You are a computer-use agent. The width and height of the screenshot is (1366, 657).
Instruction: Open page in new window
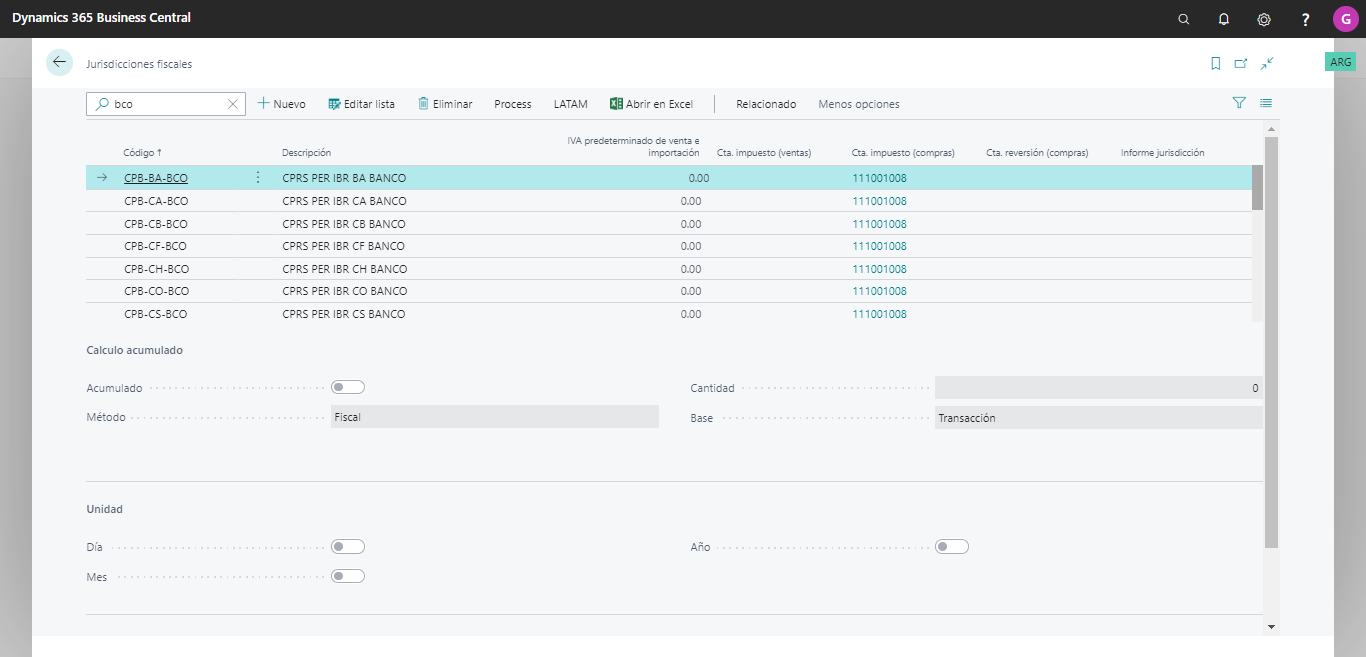pyautogui.click(x=1241, y=63)
